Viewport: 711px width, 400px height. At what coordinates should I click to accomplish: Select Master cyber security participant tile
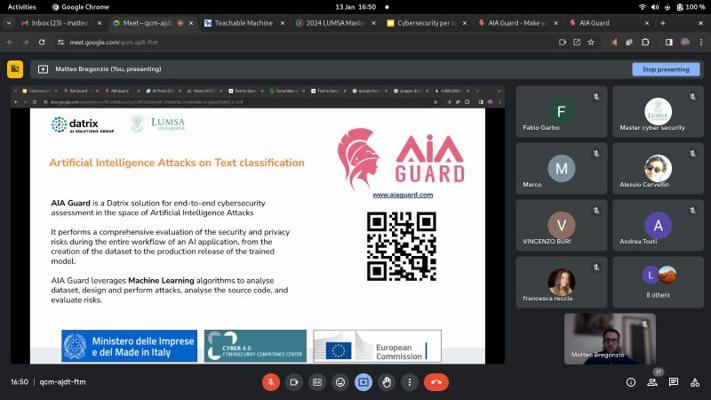658,112
